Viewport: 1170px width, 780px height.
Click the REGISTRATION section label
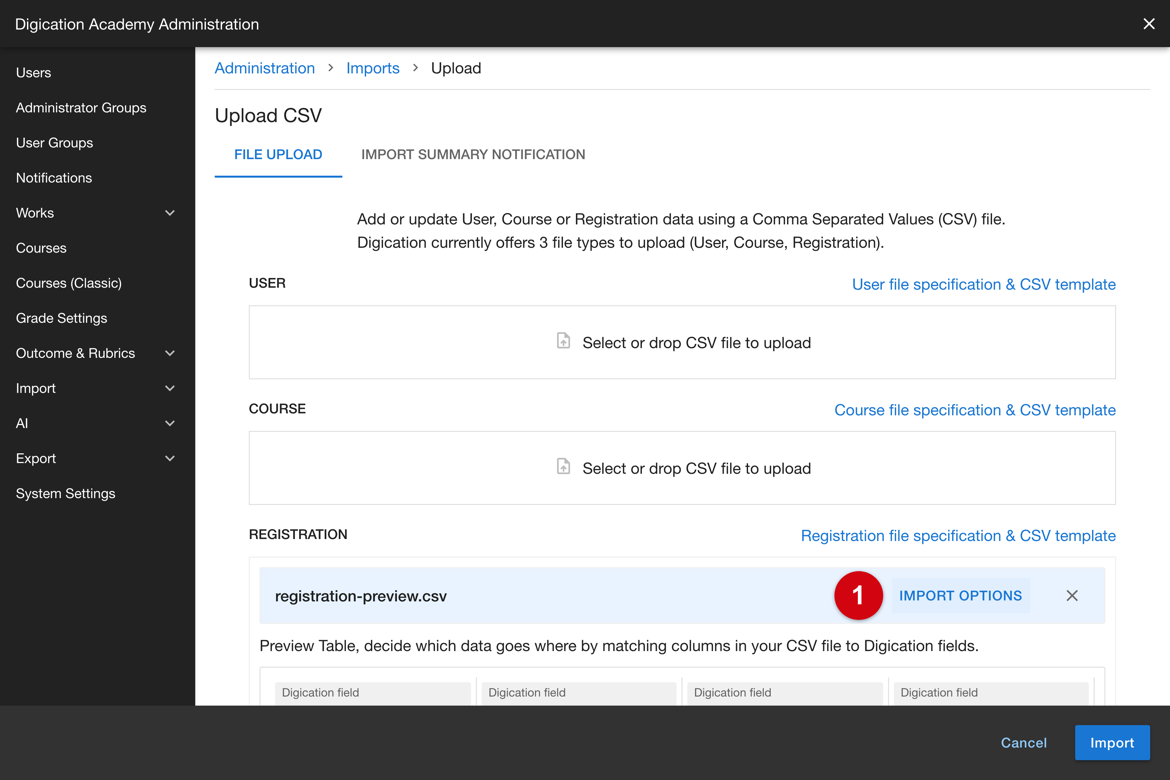pos(298,534)
